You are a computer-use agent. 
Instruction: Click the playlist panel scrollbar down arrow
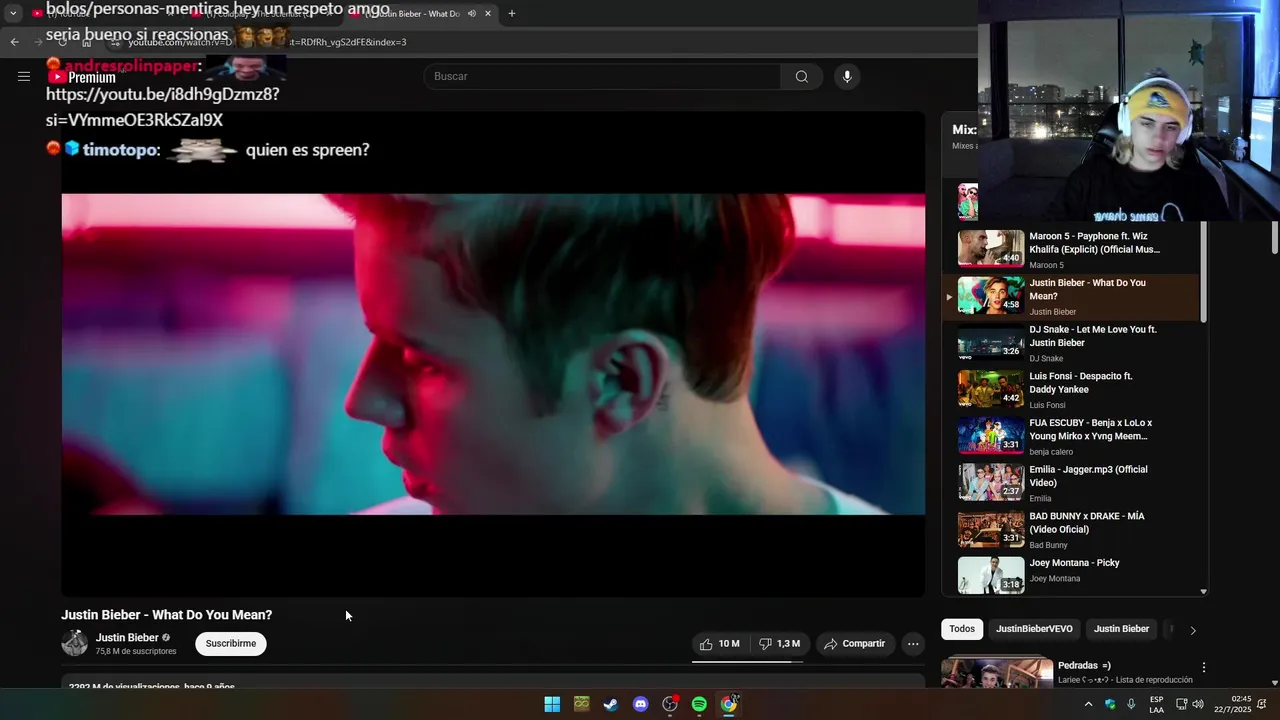click(x=1203, y=591)
